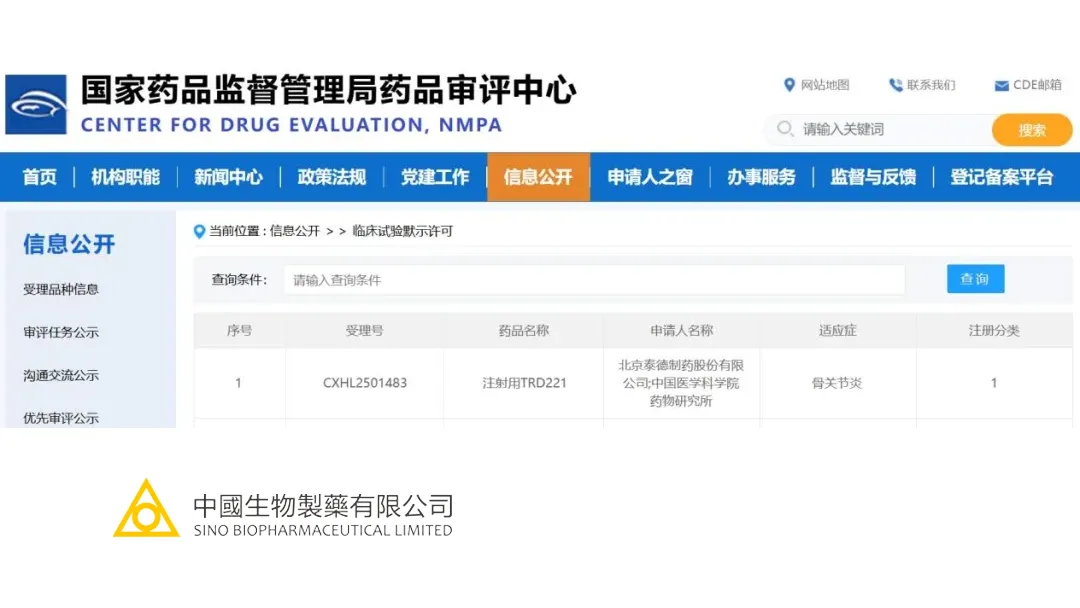
Task: Click the breadcrumb location pin icon
Action: [x=199, y=231]
